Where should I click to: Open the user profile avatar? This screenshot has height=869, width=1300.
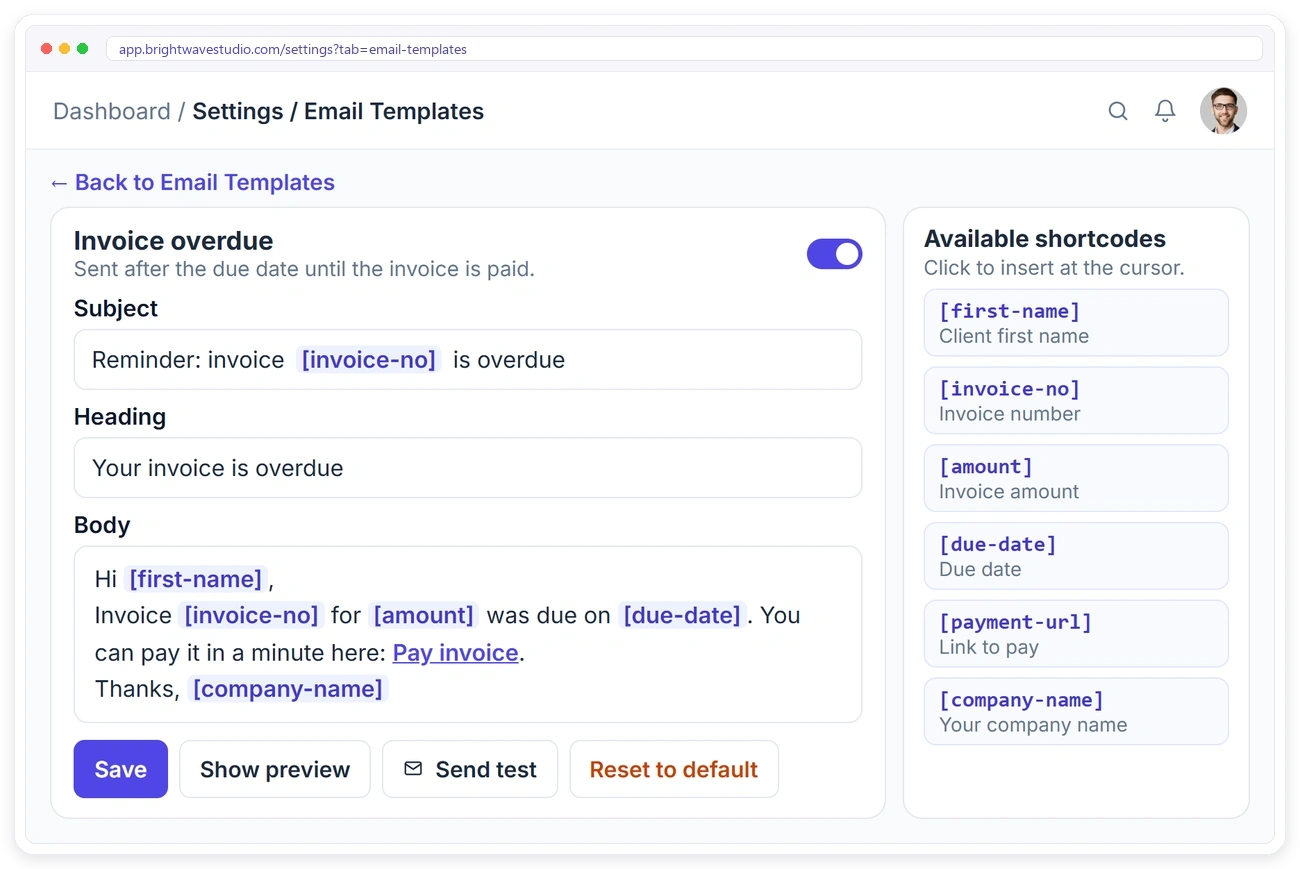1223,111
